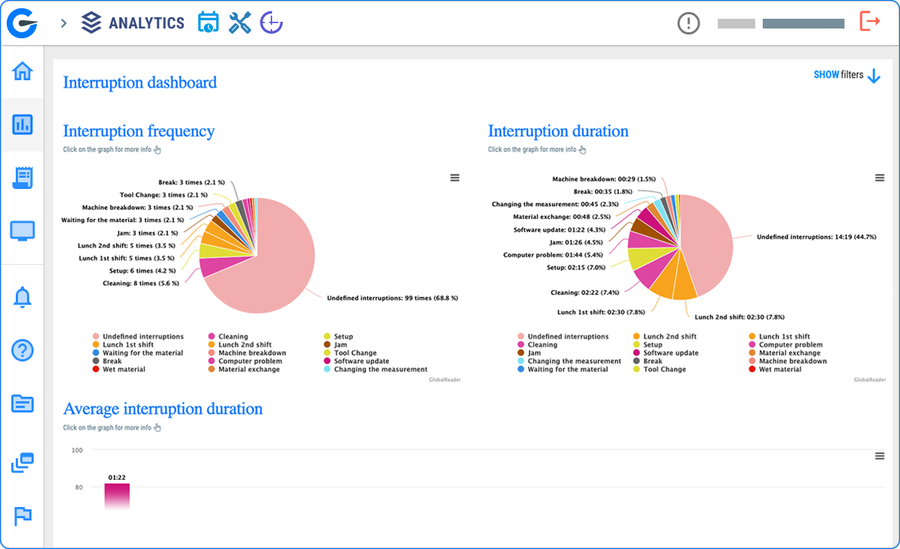Toggle Setup in frequency chart legend
Image resolution: width=900 pixels, height=549 pixels.
338,337
